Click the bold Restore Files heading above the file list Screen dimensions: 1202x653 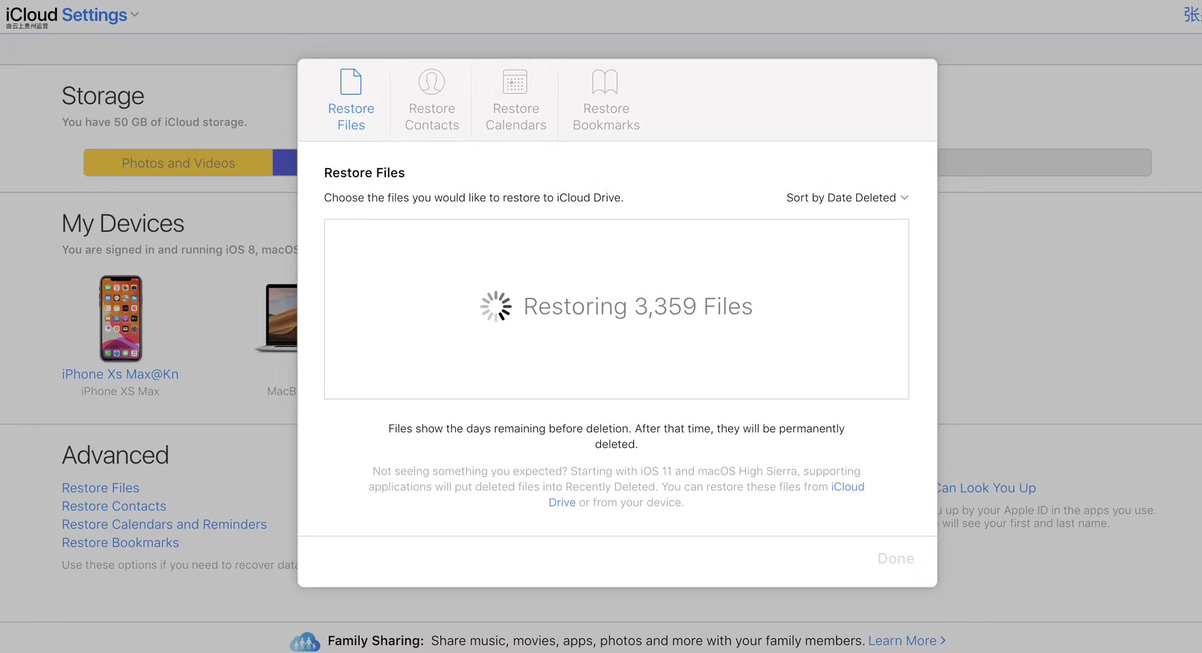coord(364,173)
